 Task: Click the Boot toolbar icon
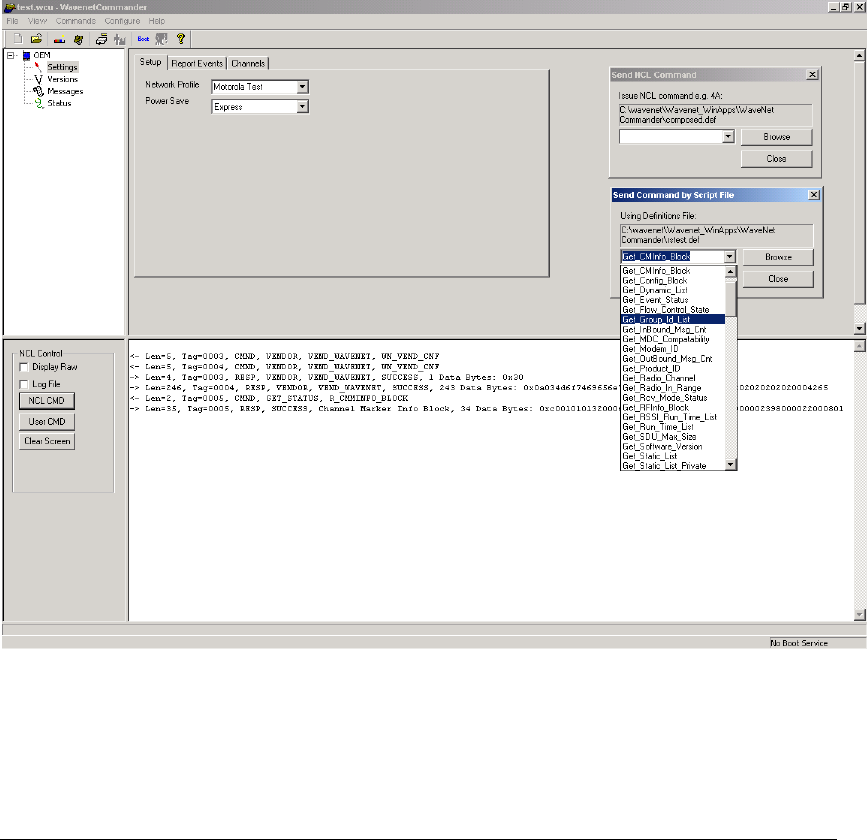[x=143, y=39]
